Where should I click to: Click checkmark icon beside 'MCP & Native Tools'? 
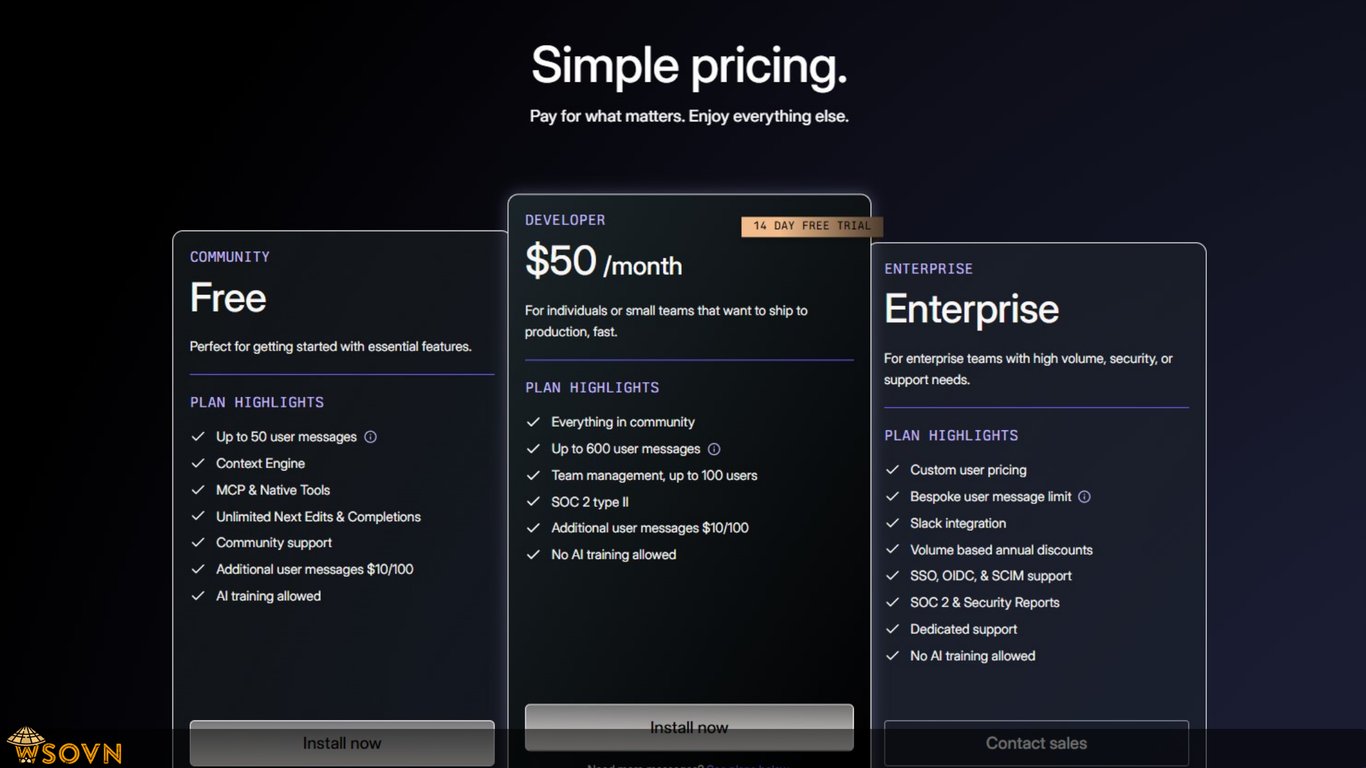click(198, 490)
